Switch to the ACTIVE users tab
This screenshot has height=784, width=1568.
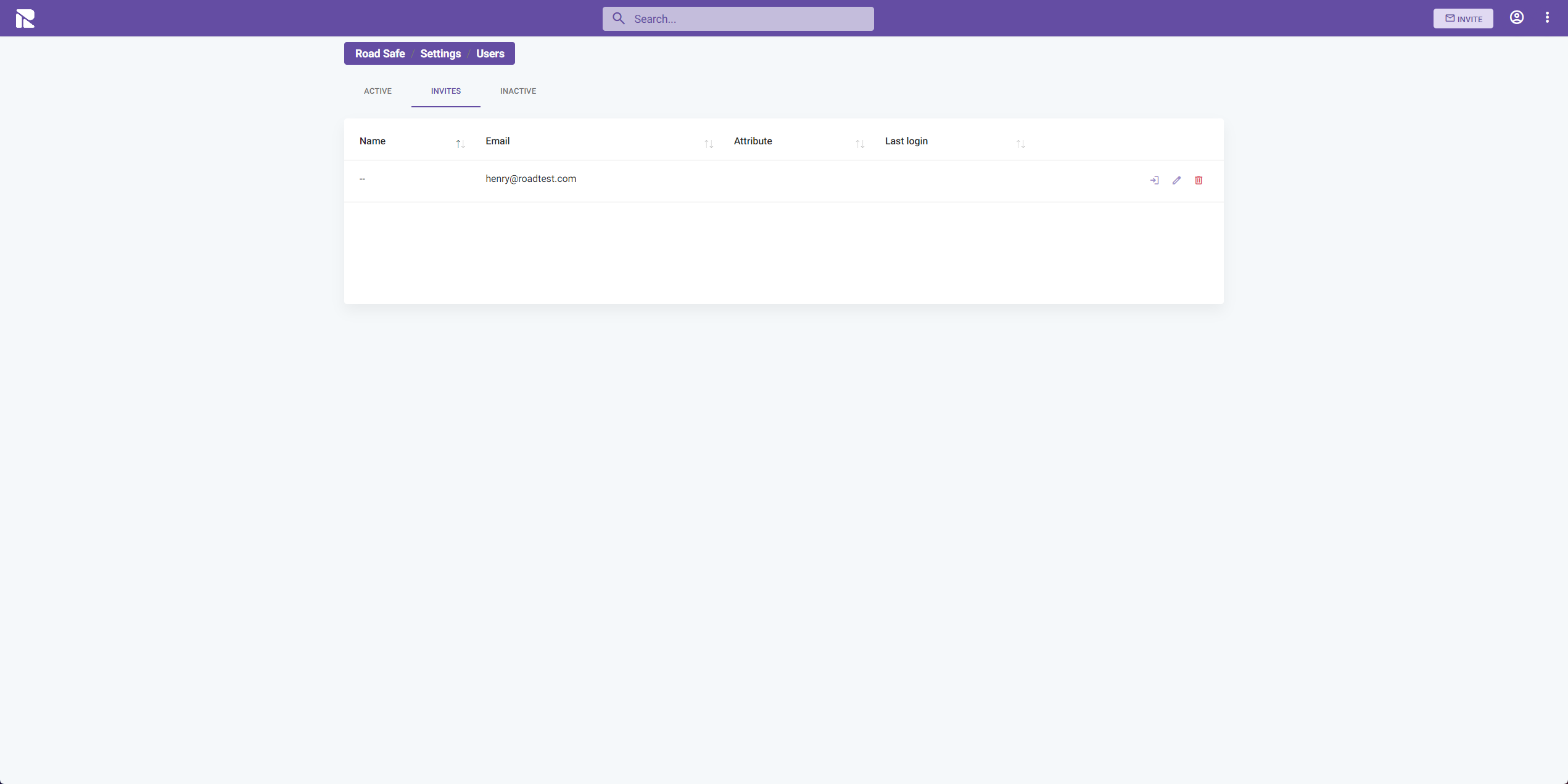pos(378,91)
